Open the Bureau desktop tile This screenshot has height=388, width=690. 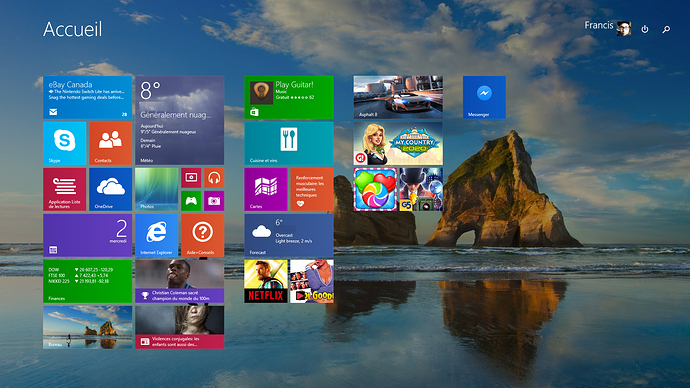click(88, 327)
